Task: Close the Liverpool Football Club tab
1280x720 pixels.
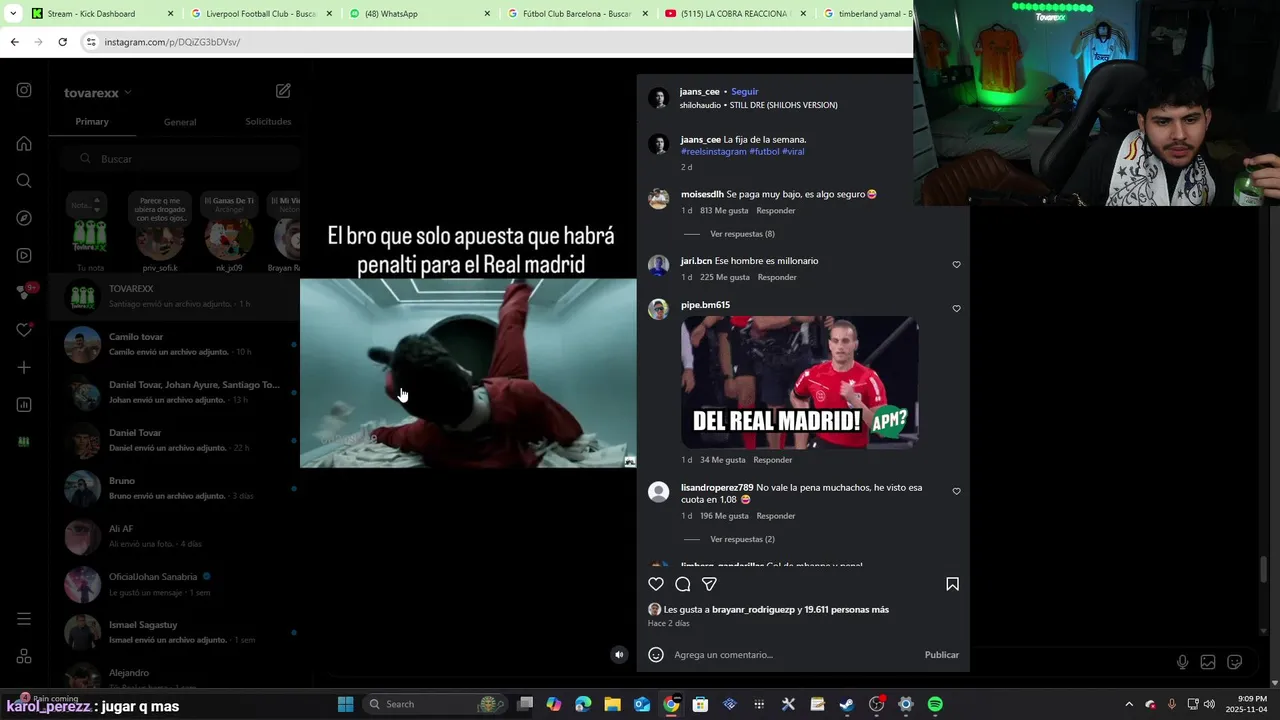Action: [x=329, y=14]
